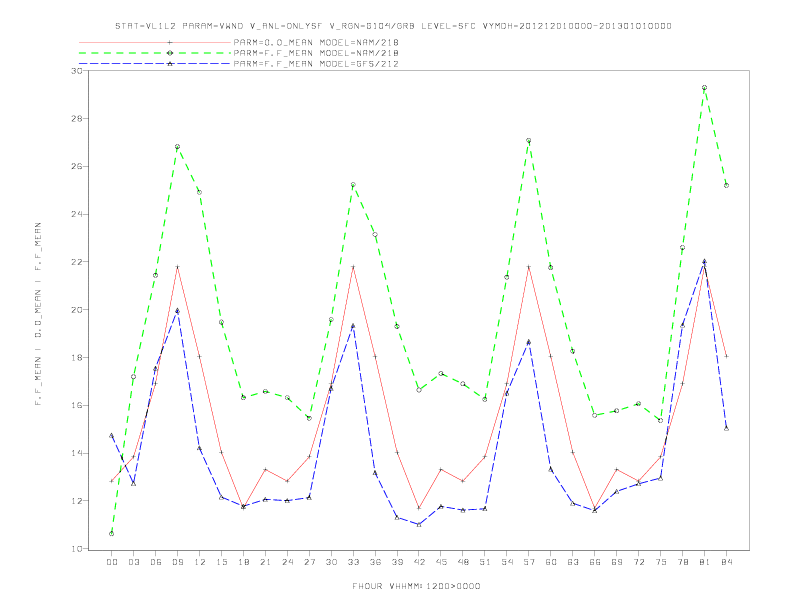This screenshot has width=792, height=612.
Task: Click the X-axis tick label 21
Action: [265, 562]
